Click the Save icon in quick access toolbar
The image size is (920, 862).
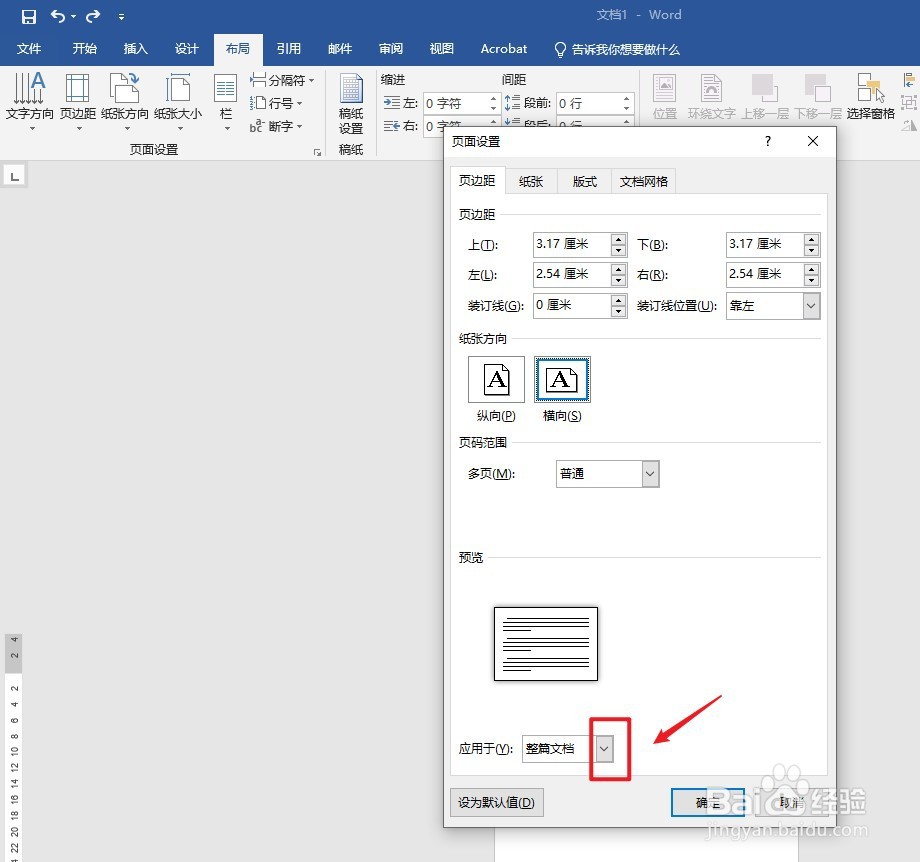(28, 16)
